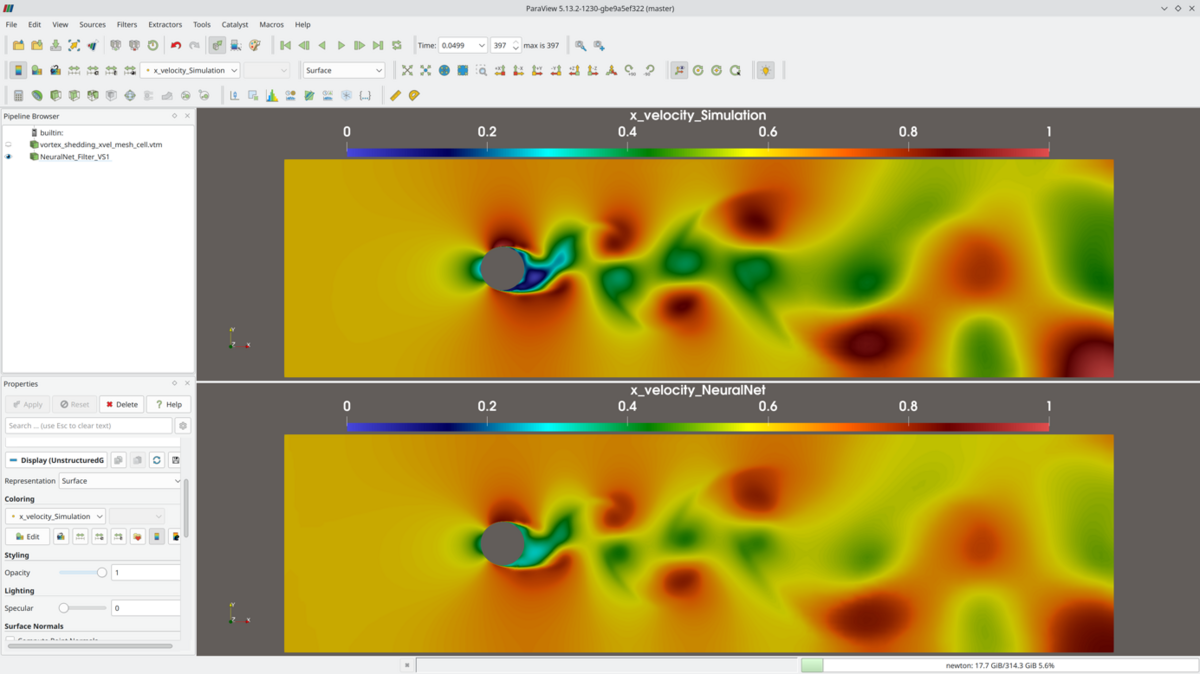Screen dimensions: 1200x674
Task: Click the Opacity slider handle
Action: tap(101, 573)
